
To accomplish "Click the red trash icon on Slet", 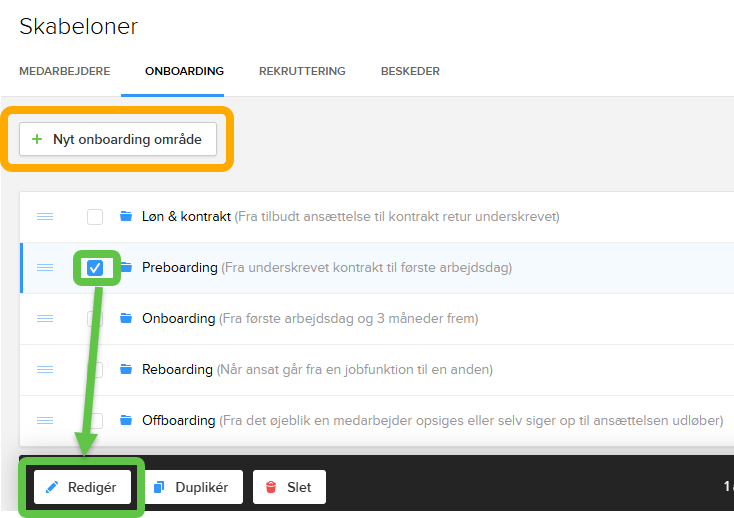I will [271, 487].
